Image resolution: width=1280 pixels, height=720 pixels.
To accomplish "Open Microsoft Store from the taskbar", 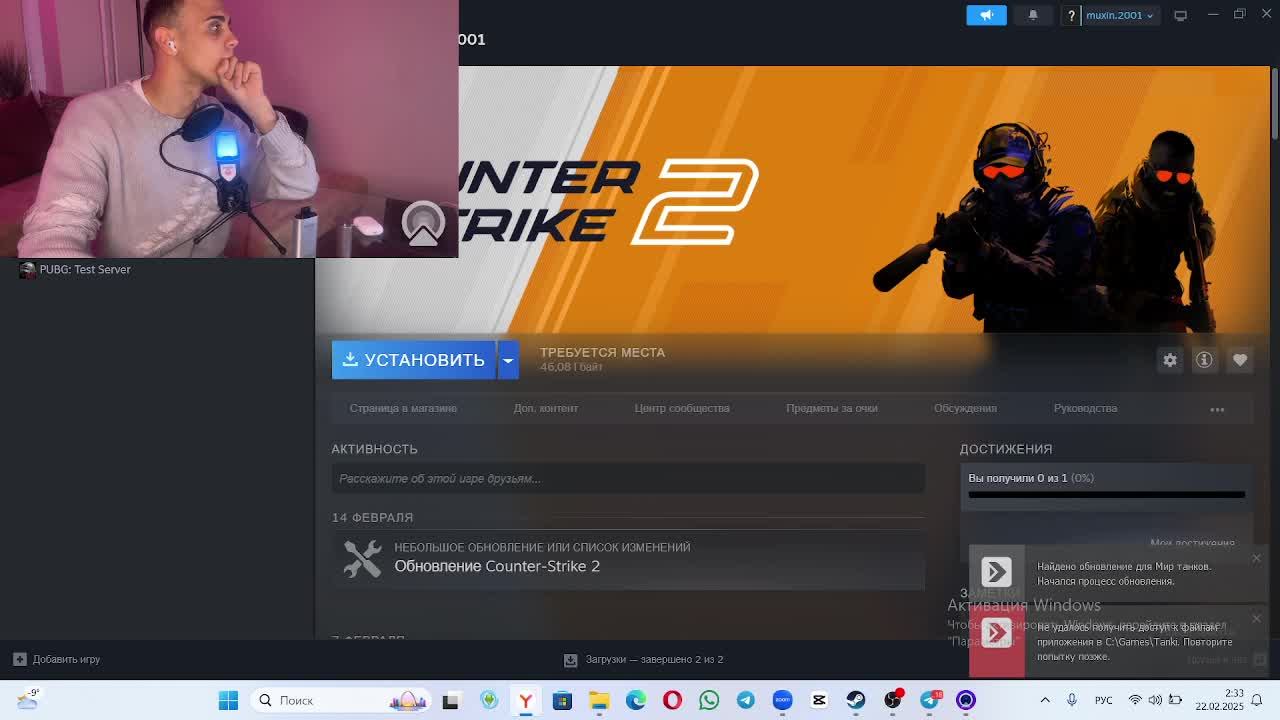I will [x=562, y=700].
